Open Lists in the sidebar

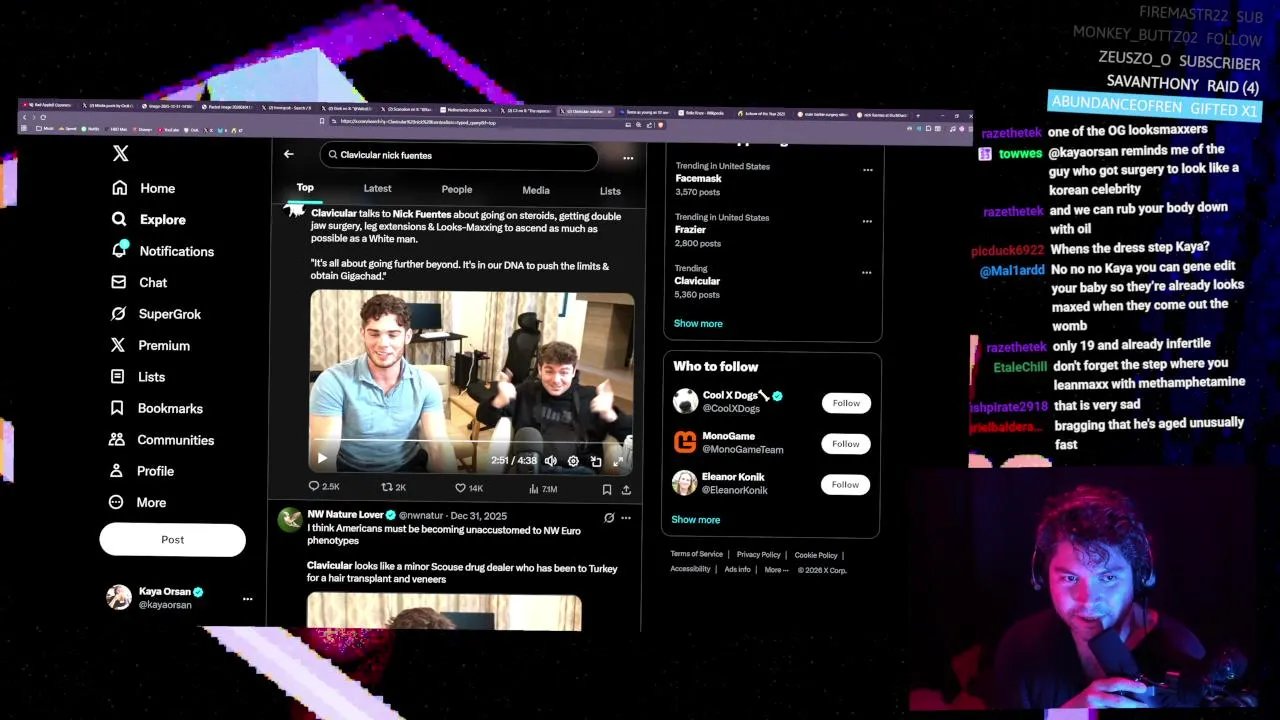tap(137, 377)
